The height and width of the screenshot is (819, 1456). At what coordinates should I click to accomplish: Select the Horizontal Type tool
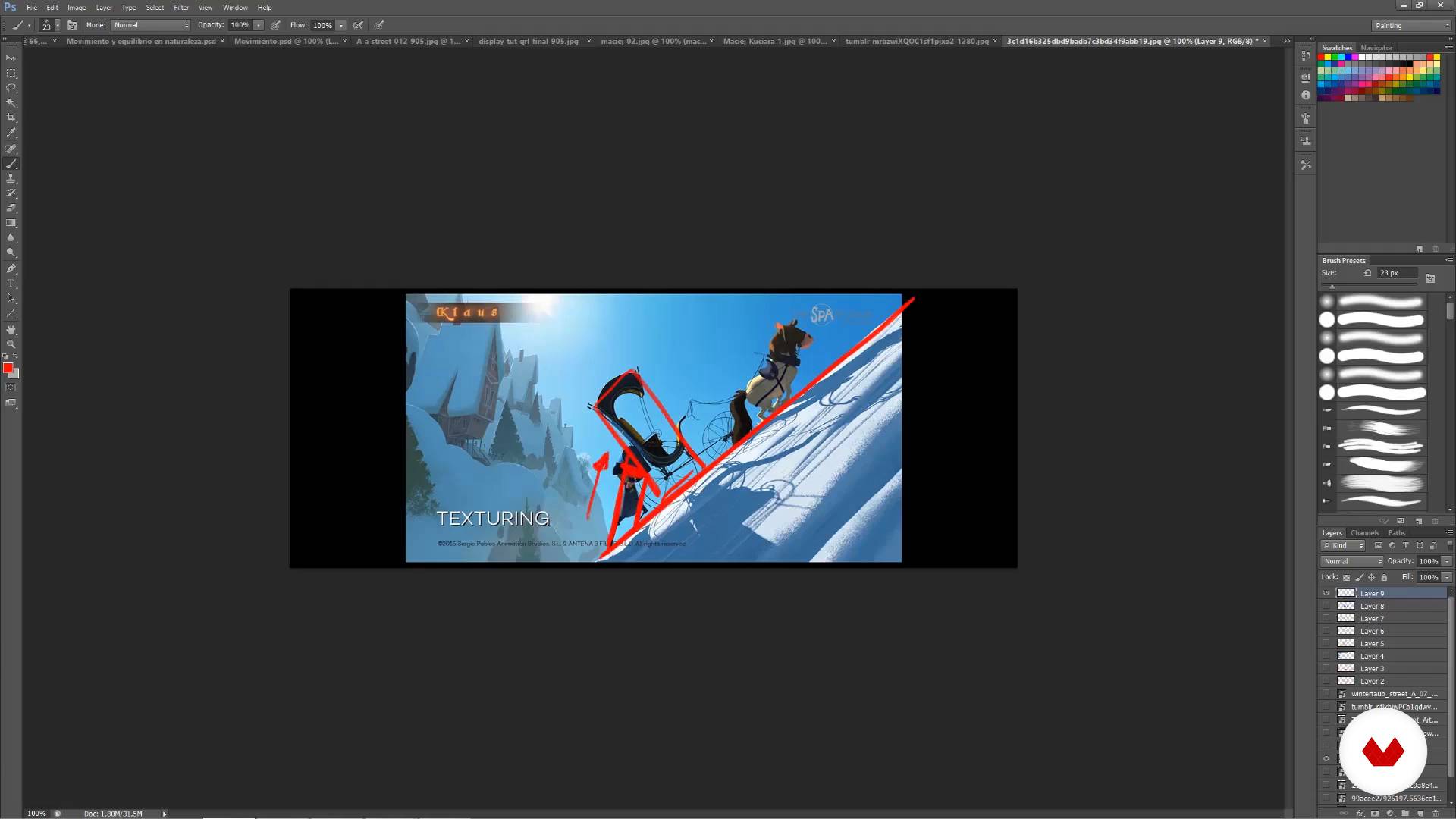point(11,284)
